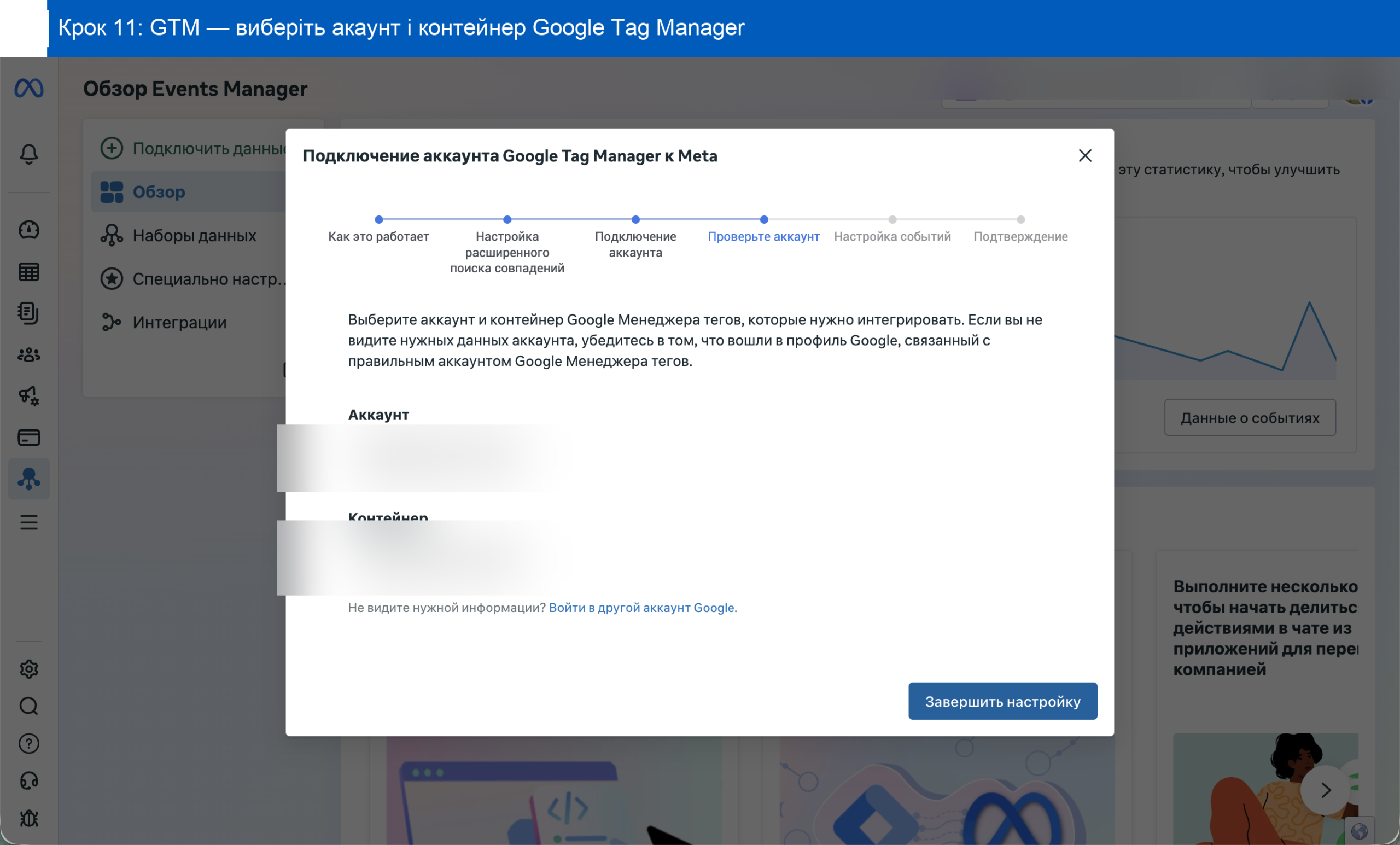Open the audiences people icon in sidebar
Image resolution: width=1400 pixels, height=845 pixels.
click(x=29, y=355)
